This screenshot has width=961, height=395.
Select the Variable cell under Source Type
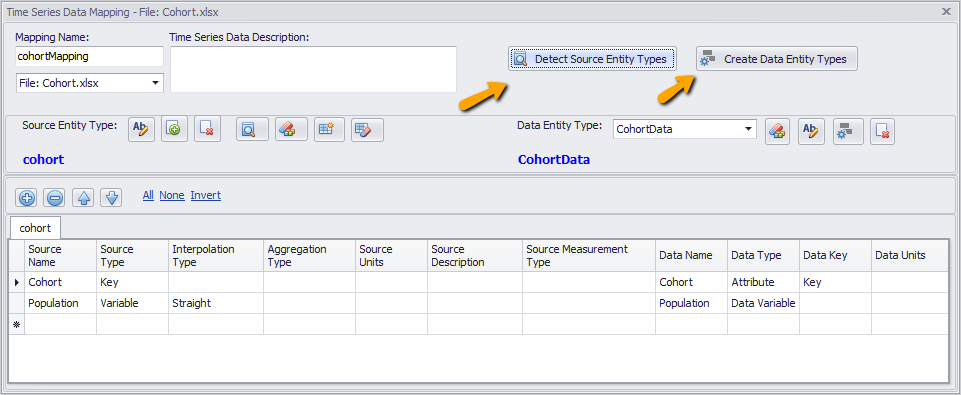click(x=132, y=303)
